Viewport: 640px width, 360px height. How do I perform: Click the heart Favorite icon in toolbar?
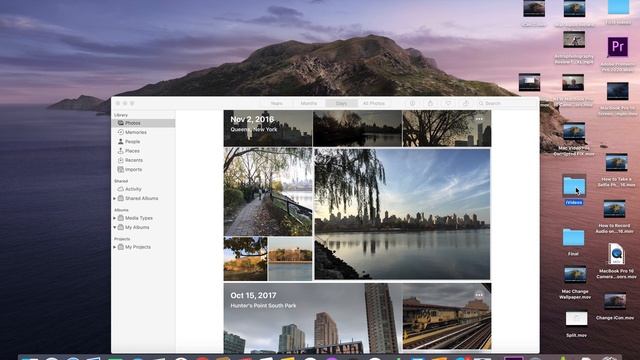pyautogui.click(x=448, y=103)
